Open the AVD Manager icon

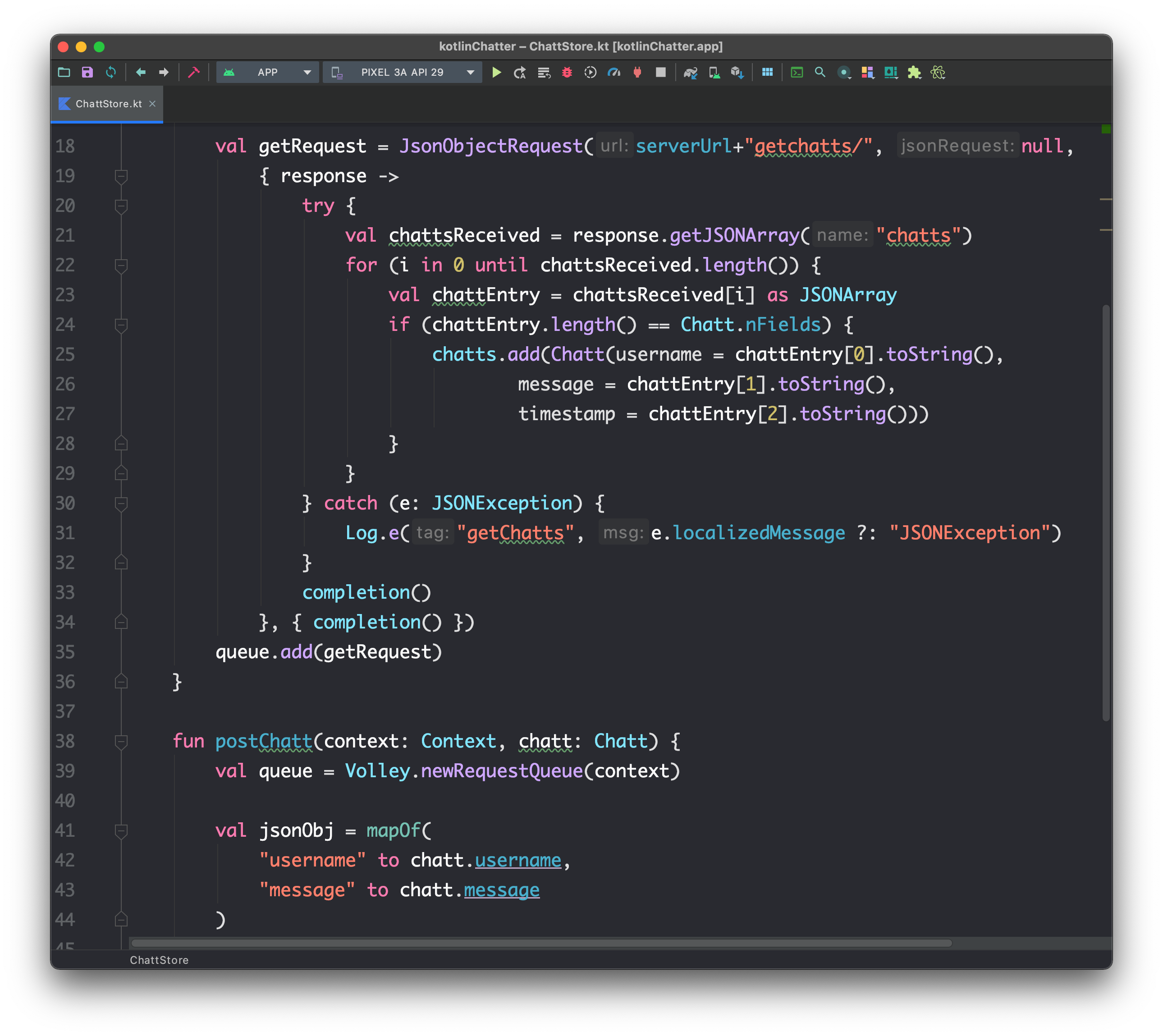coord(714,72)
